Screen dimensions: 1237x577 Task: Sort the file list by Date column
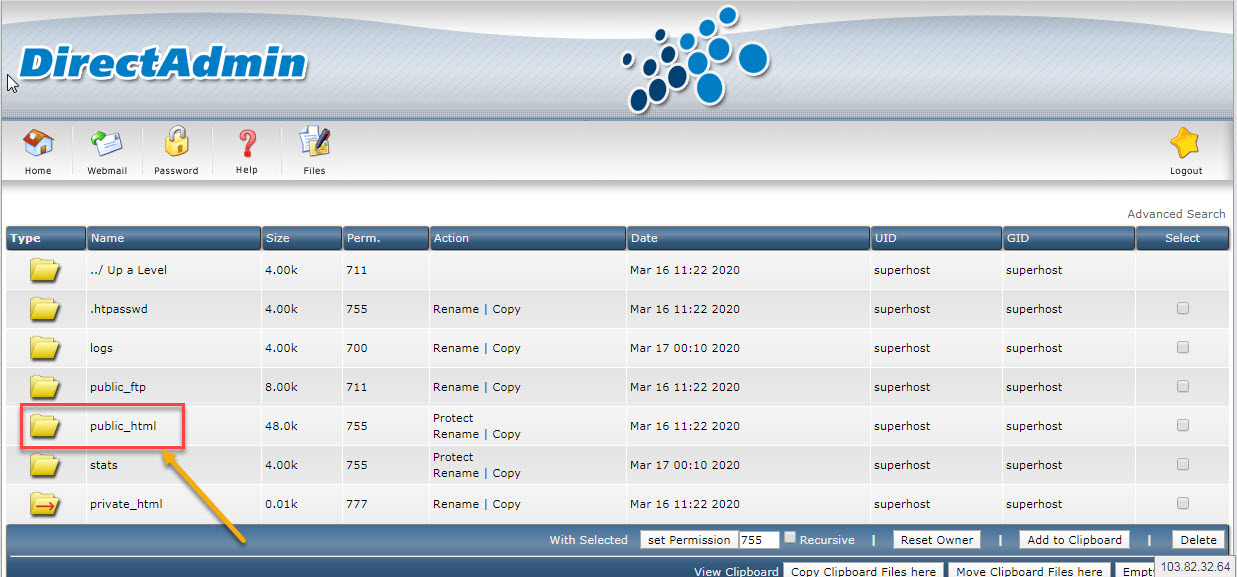point(644,238)
